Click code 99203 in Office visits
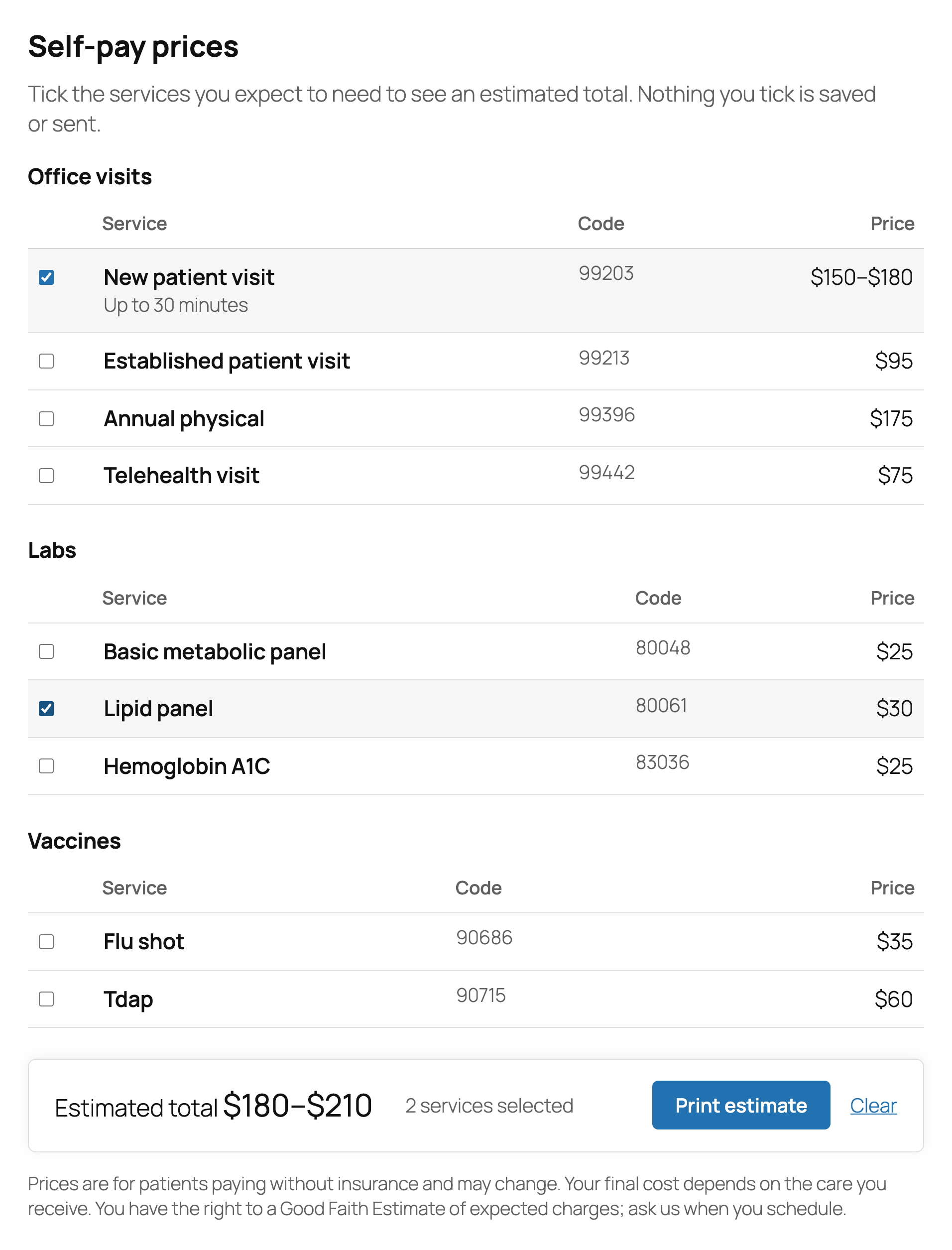Viewport: 952px width, 1250px height. [x=606, y=273]
